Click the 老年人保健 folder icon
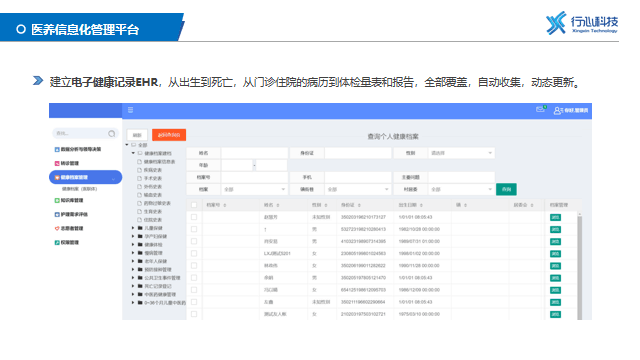640x360 pixels. click(140, 261)
